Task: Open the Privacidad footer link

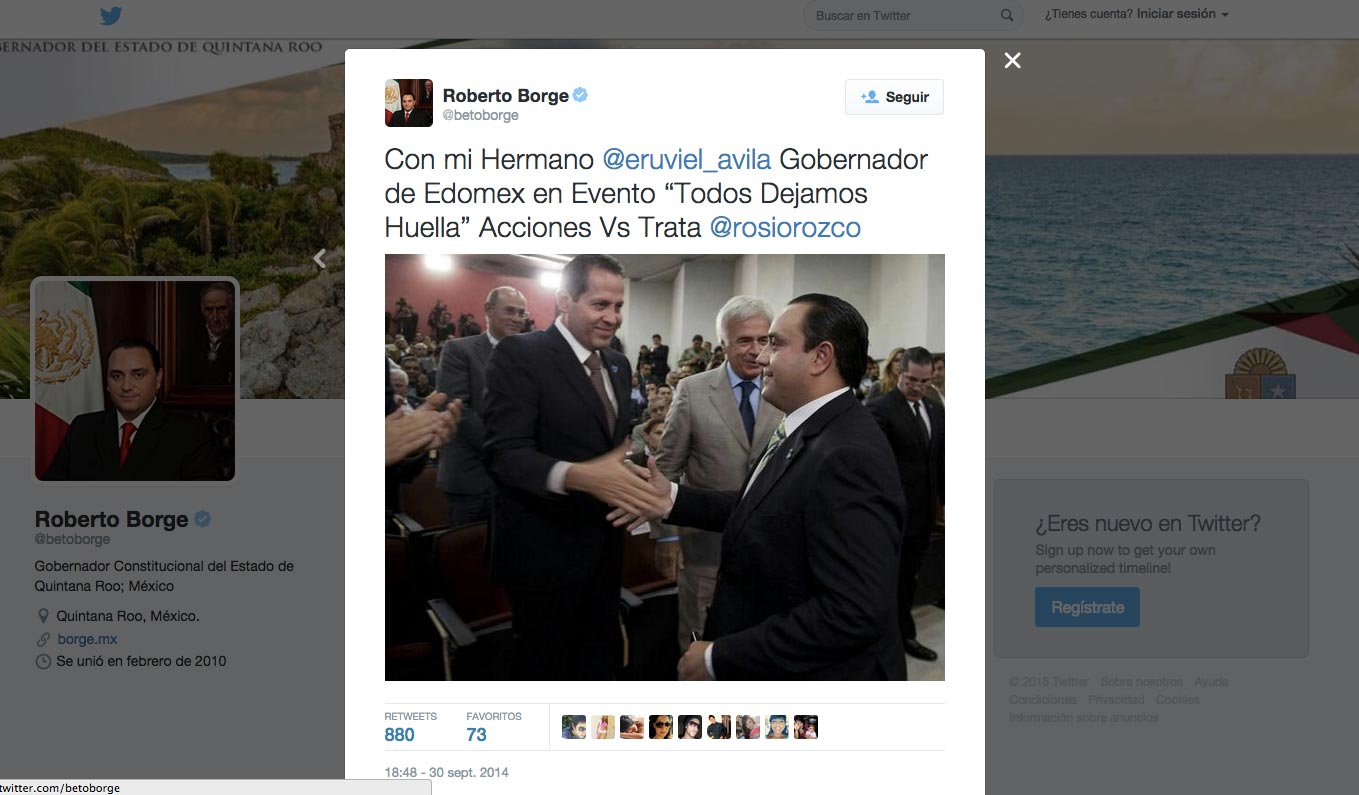Action: coord(1116,700)
